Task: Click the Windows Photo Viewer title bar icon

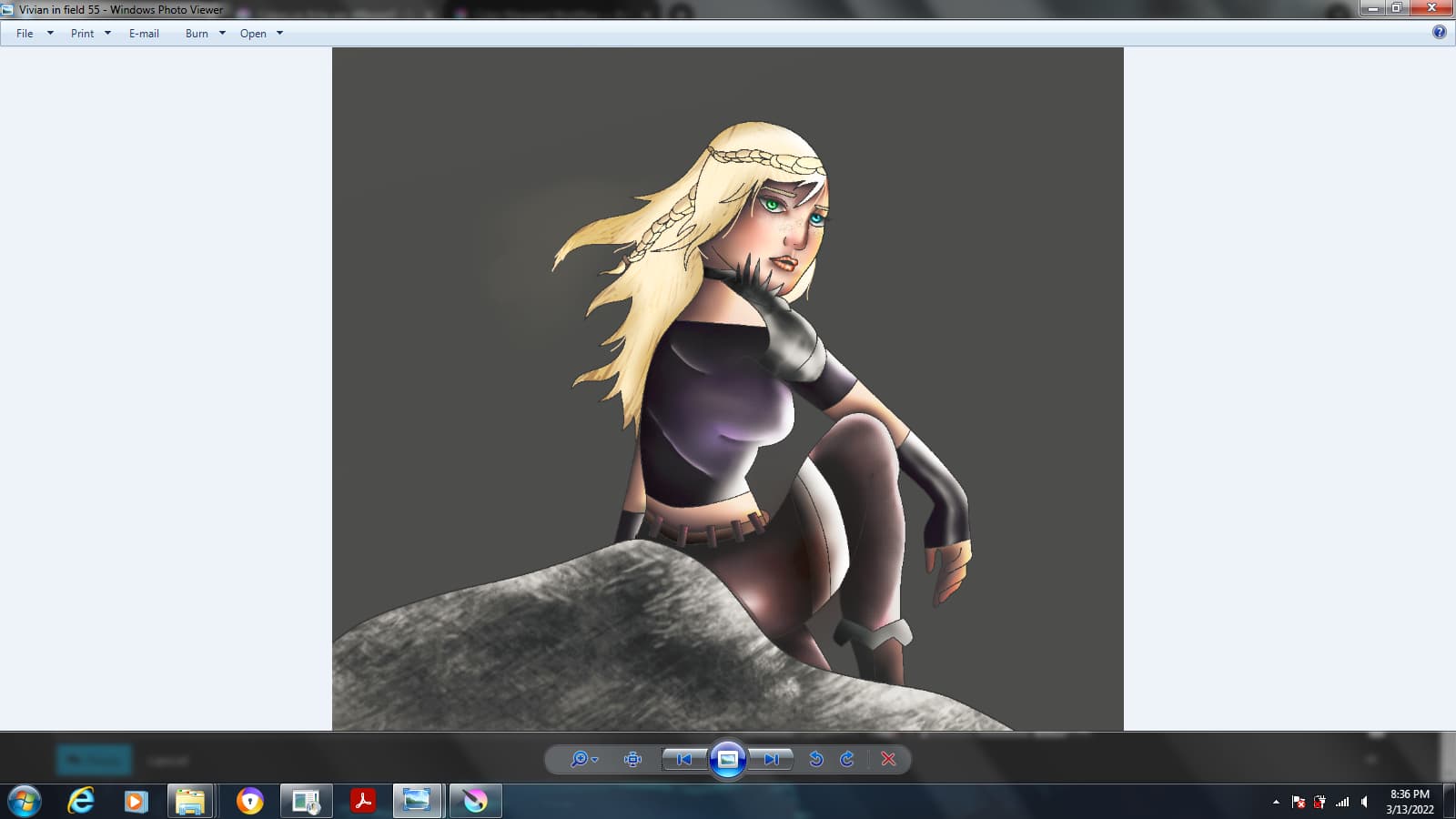Action: [x=8, y=9]
